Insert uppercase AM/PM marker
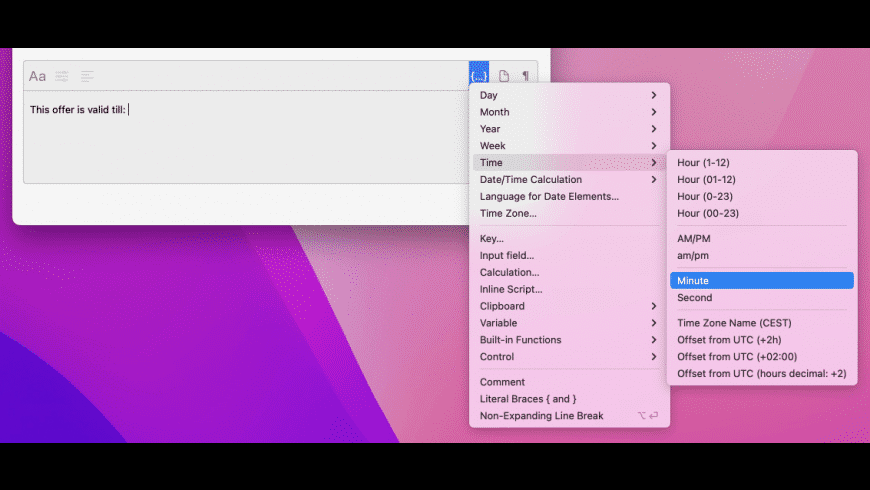870x490 pixels. click(762, 239)
